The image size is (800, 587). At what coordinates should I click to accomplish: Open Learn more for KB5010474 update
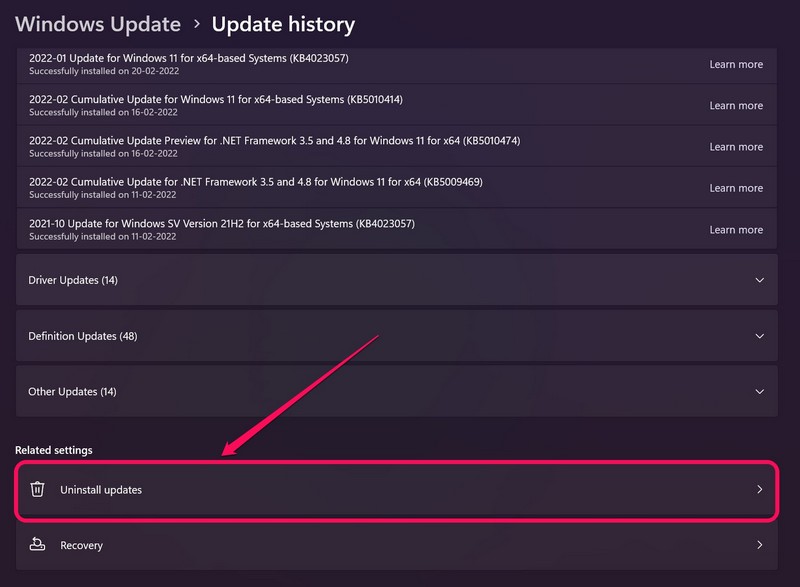coord(736,147)
